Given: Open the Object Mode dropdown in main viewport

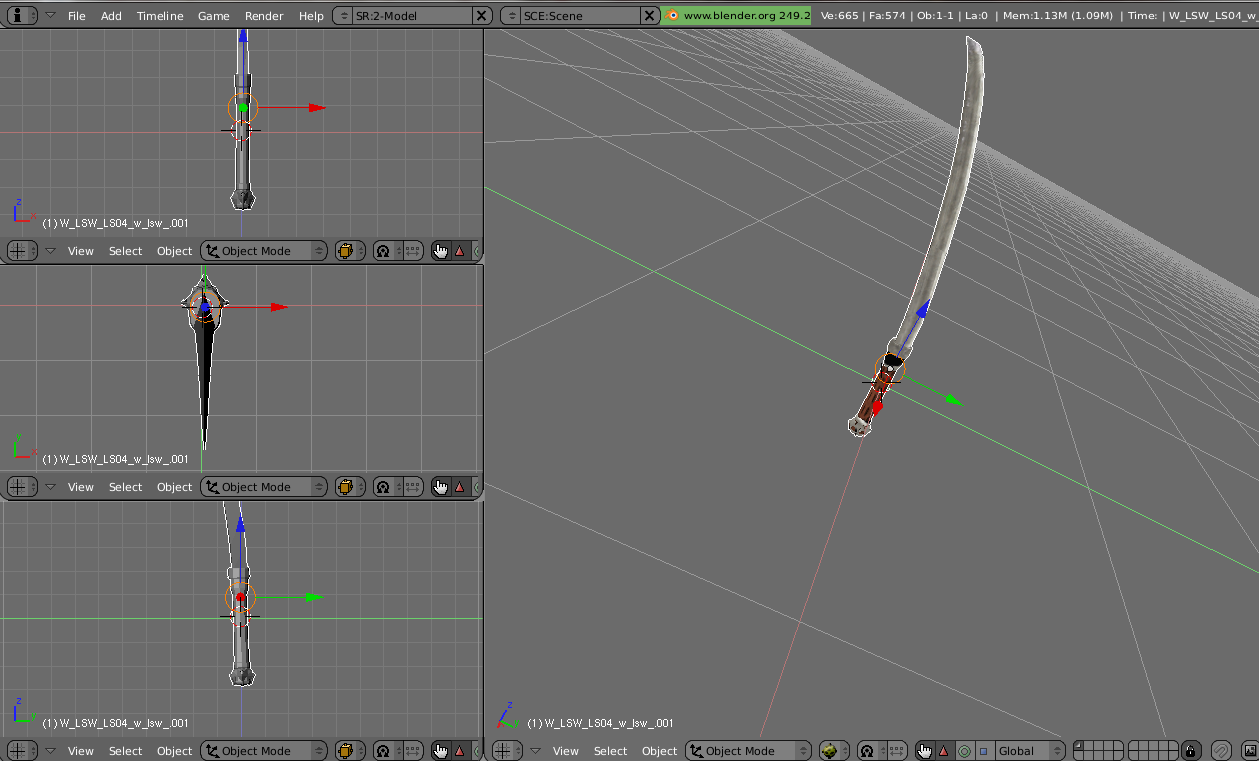Looking at the screenshot, I should coord(748,751).
